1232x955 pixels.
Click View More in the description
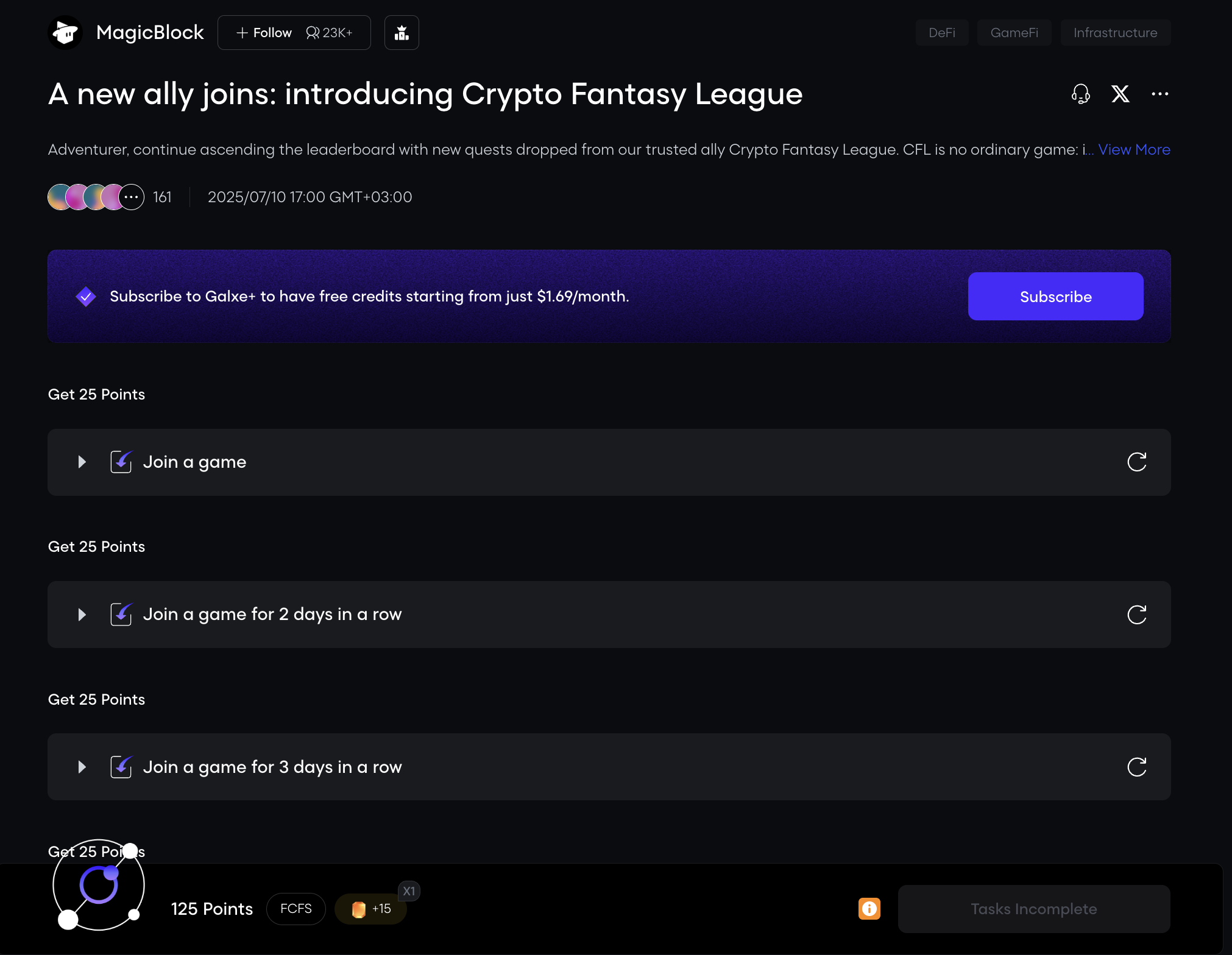pyautogui.click(x=1134, y=150)
